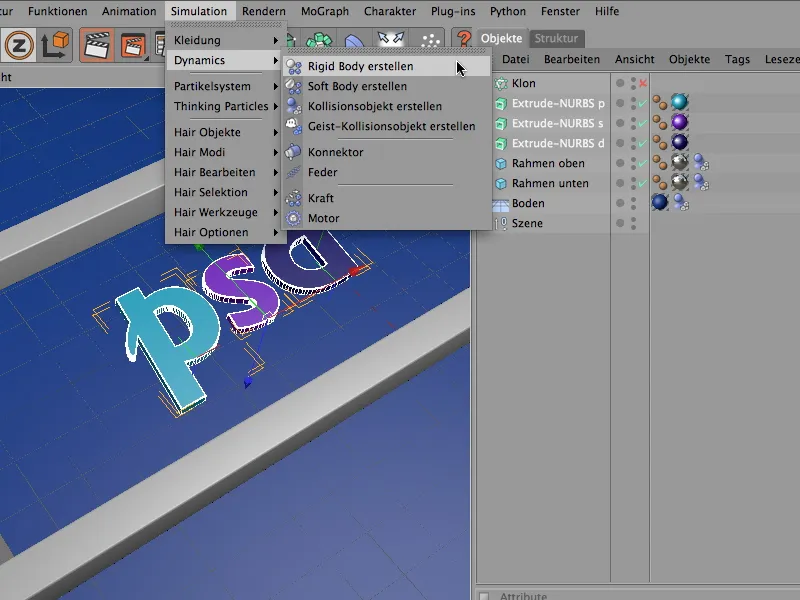Click the coordinate system cube icon
This screenshot has width=800, height=600.
[53, 46]
